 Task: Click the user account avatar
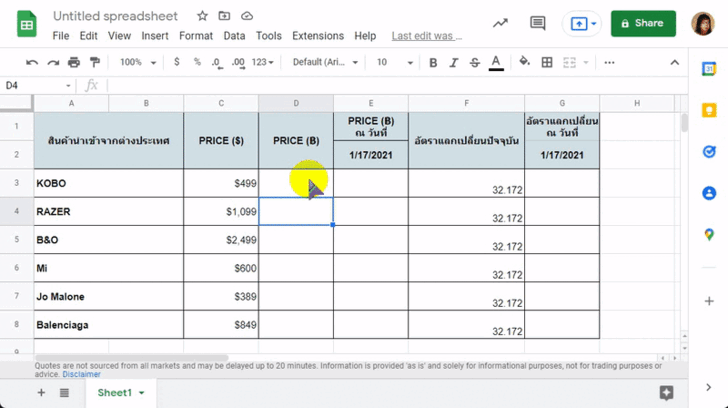point(702,23)
